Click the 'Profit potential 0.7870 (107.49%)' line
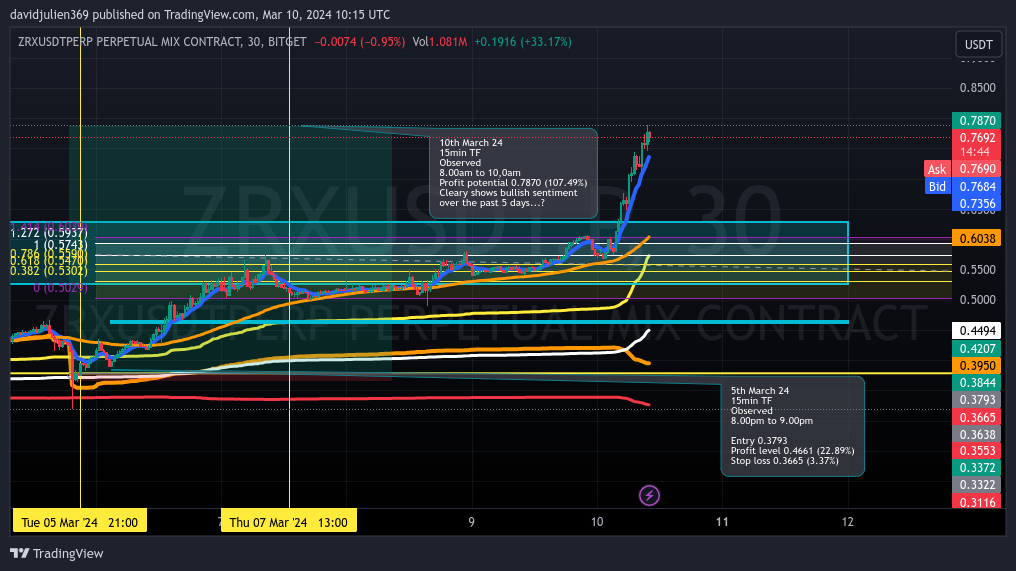 pos(513,183)
